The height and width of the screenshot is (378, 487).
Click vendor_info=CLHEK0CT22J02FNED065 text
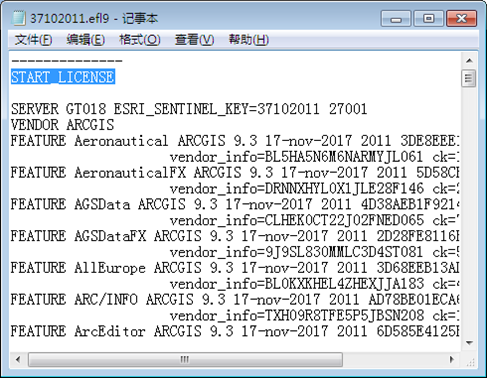tap(296, 220)
